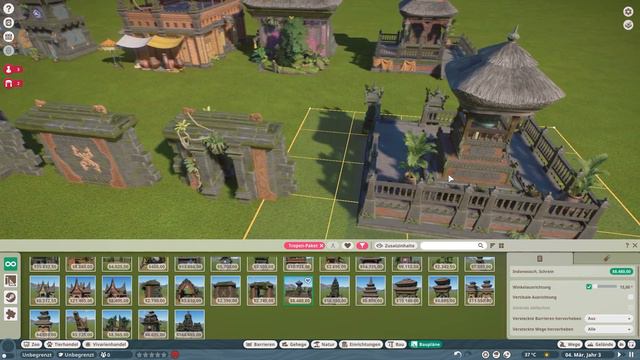Image resolution: width=640 pixels, height=360 pixels.
Task: Select the first blueprint in middle row
Action: 44,291
